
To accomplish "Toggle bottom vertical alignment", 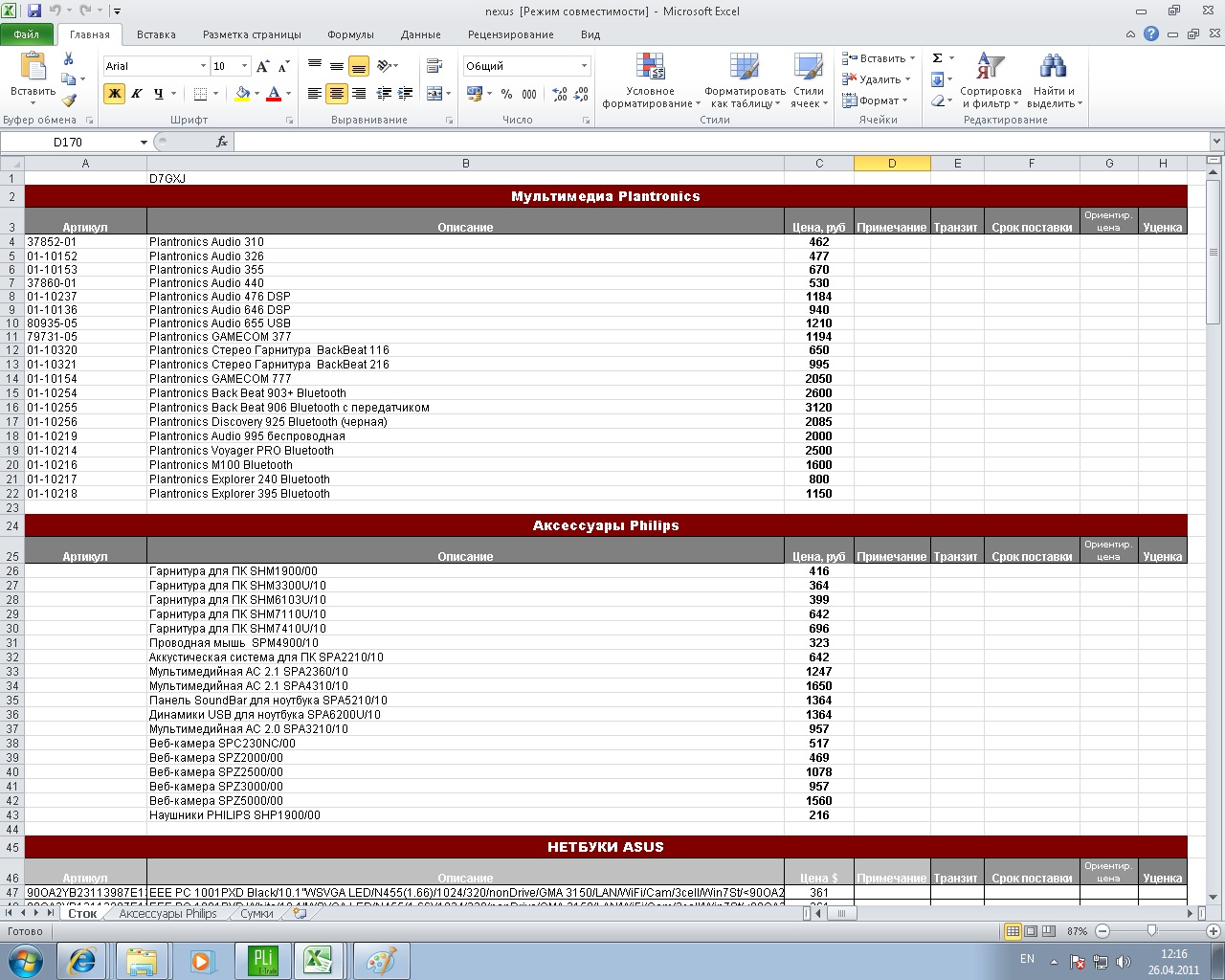I will [359, 66].
